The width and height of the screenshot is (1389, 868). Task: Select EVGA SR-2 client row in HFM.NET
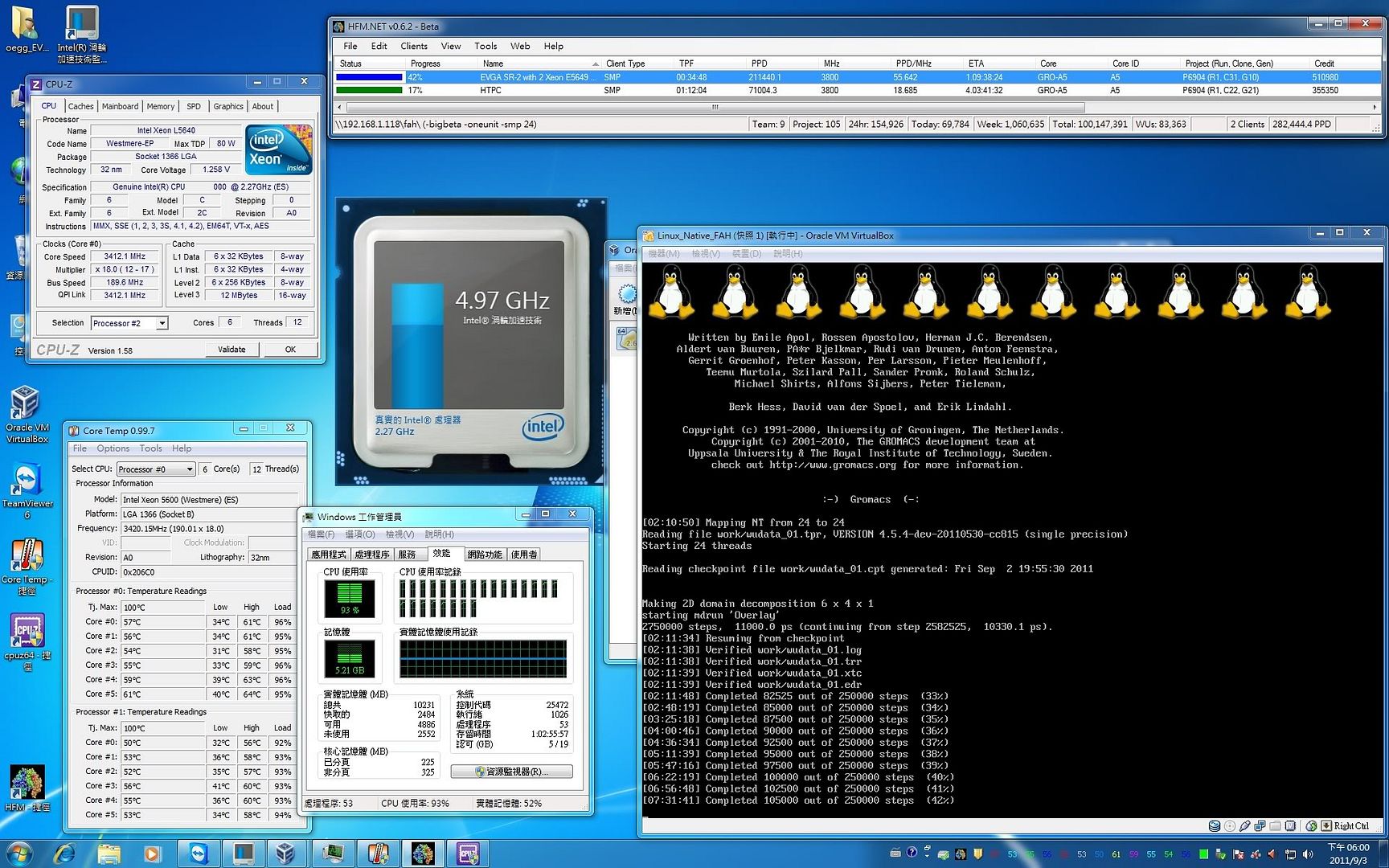(858, 77)
